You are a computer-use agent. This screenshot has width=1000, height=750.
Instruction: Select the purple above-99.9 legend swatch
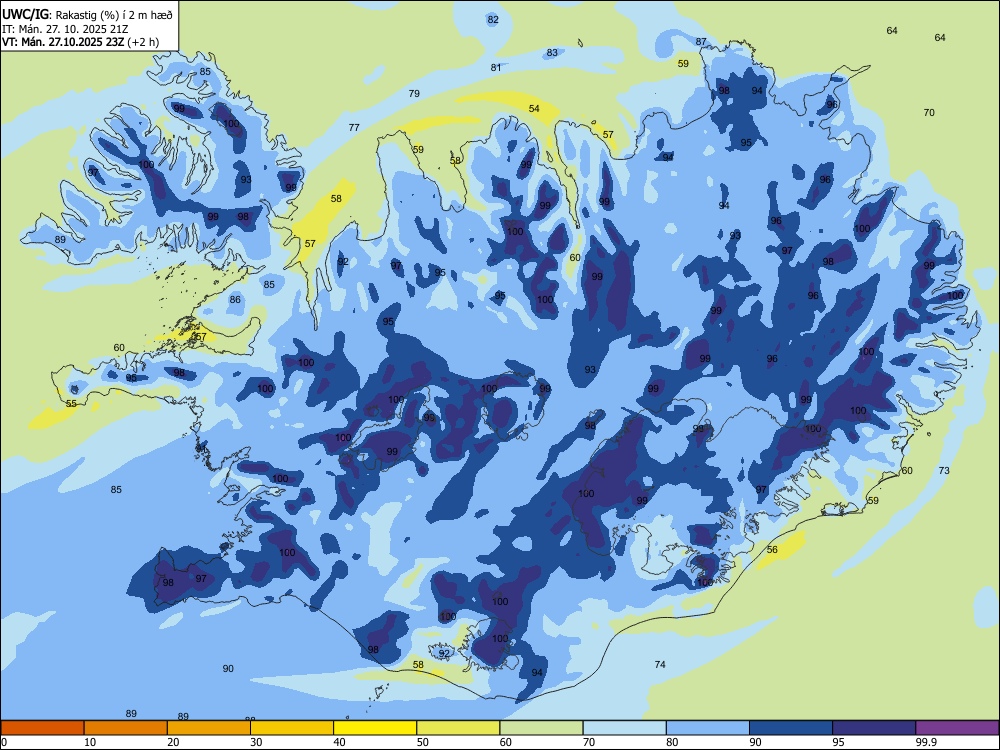(x=958, y=728)
